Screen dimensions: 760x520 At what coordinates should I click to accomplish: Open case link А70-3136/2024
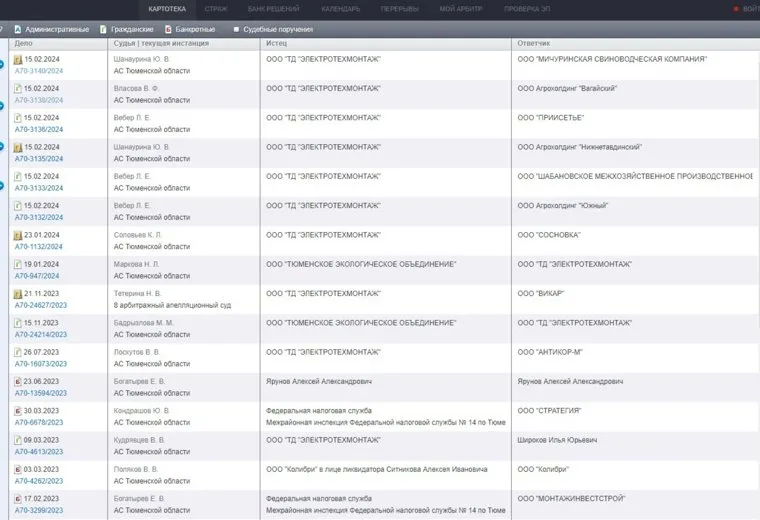click(38, 129)
